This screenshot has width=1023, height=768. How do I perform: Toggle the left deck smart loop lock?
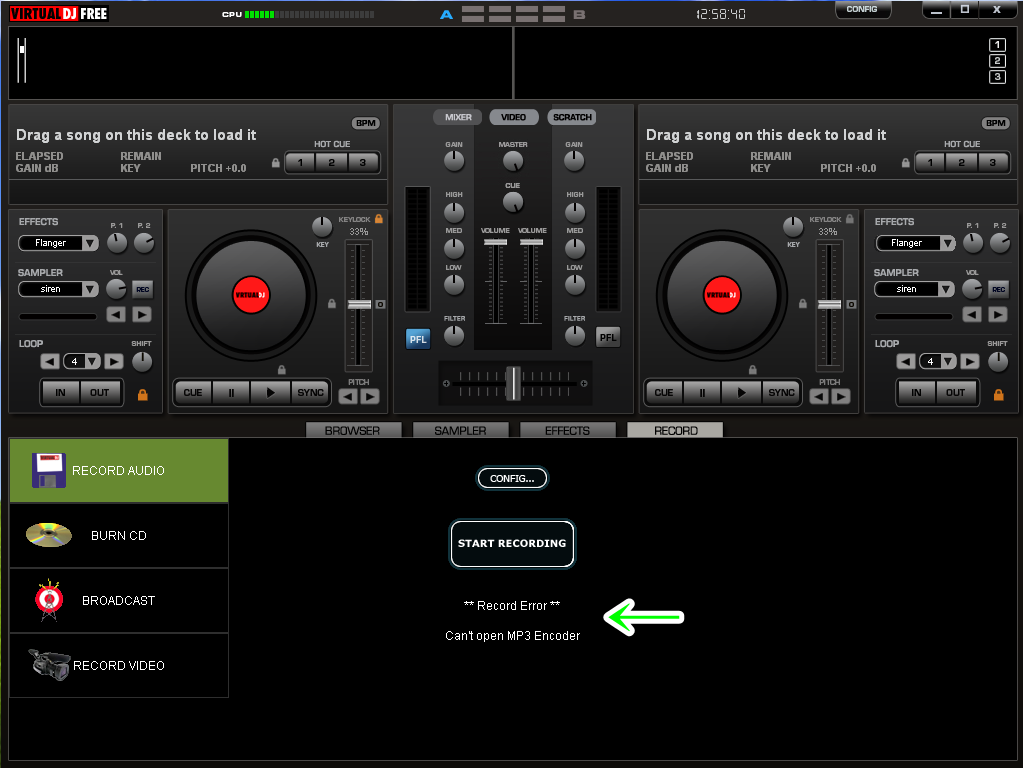point(142,395)
